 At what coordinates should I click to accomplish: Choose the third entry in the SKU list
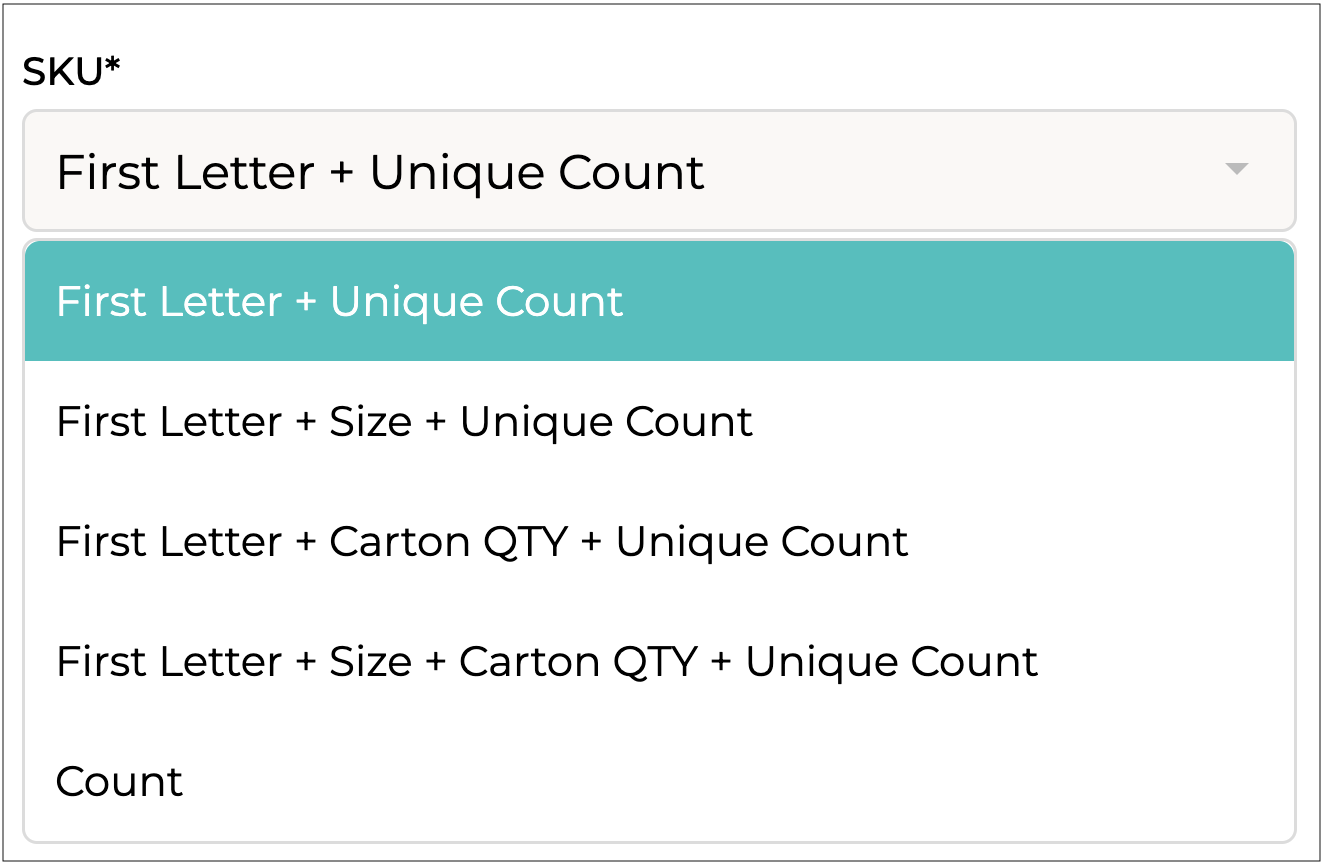click(x=482, y=542)
